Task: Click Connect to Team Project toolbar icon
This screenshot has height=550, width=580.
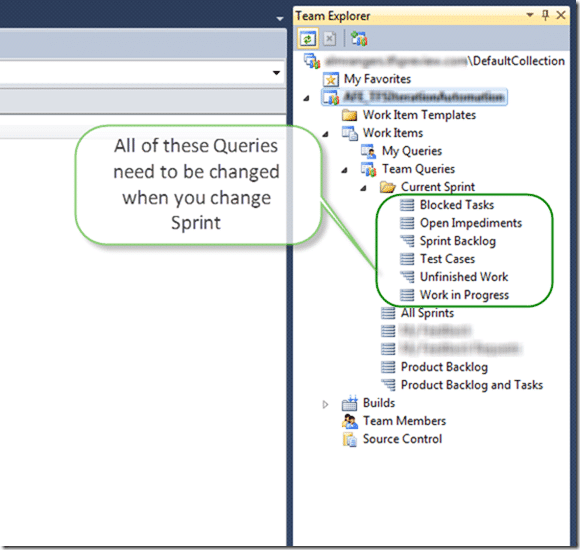Action: point(359,38)
